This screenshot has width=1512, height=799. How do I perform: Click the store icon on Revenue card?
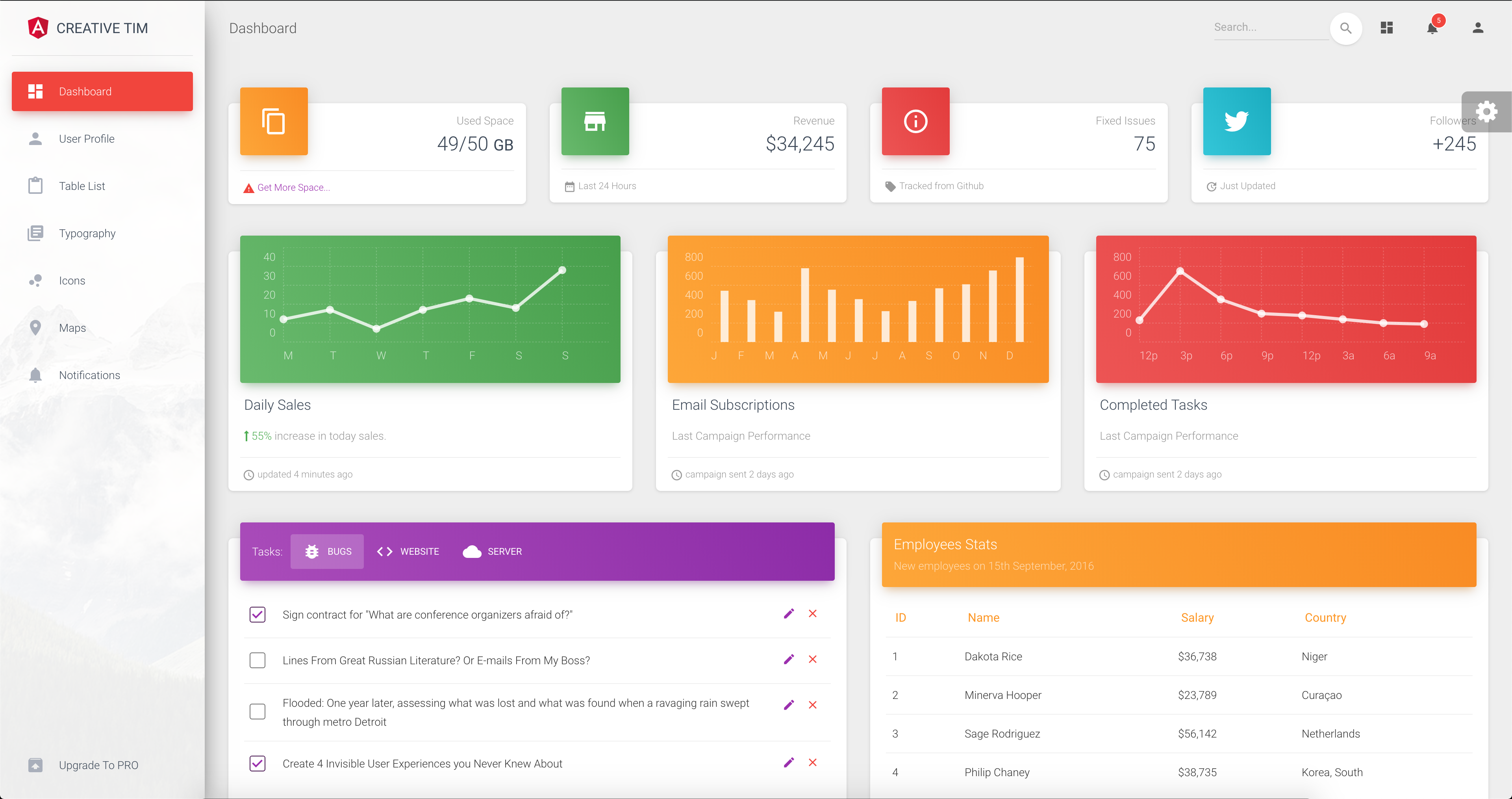tap(595, 122)
